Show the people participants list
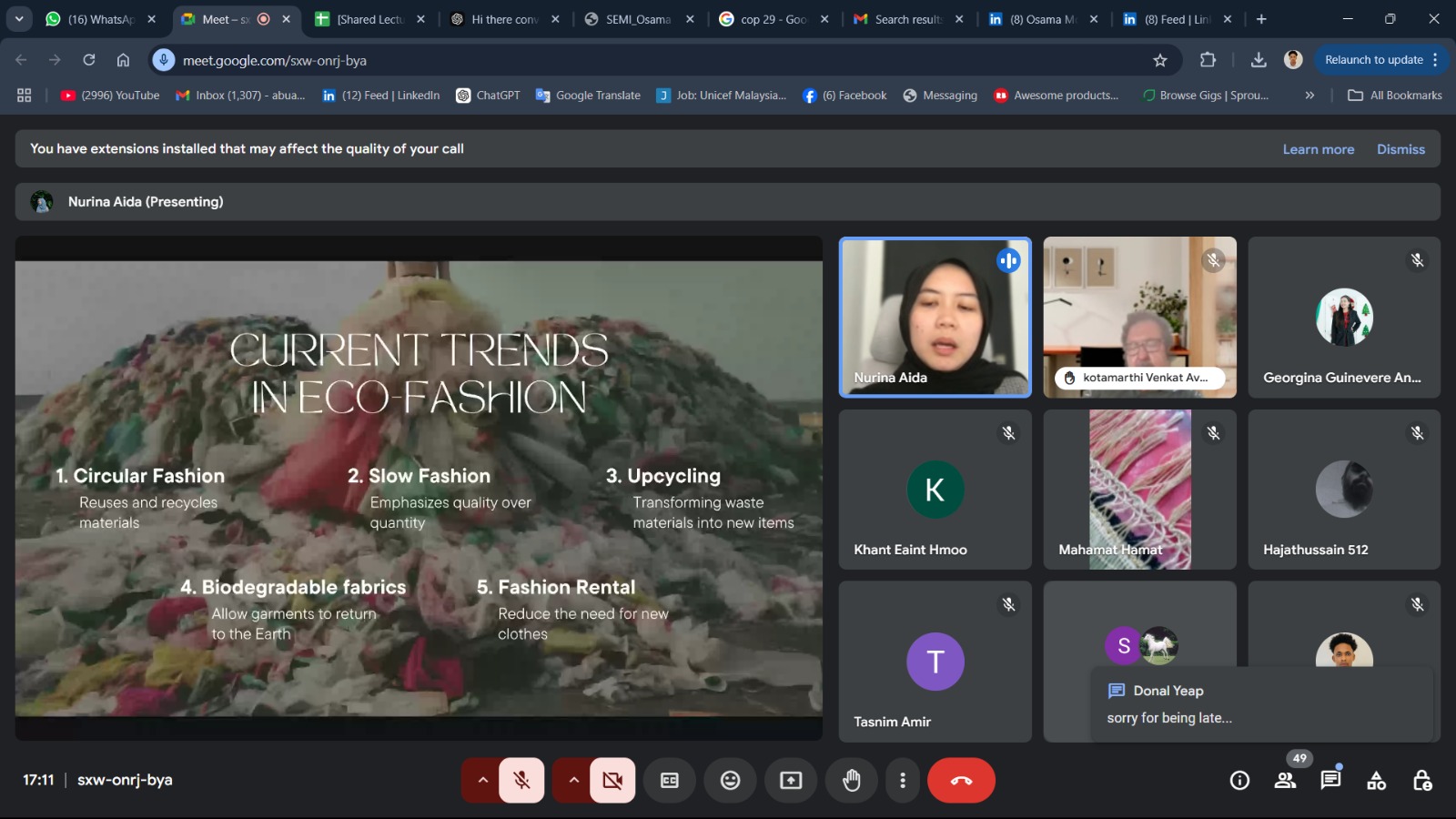This screenshot has height=819, width=1456. point(1285,781)
